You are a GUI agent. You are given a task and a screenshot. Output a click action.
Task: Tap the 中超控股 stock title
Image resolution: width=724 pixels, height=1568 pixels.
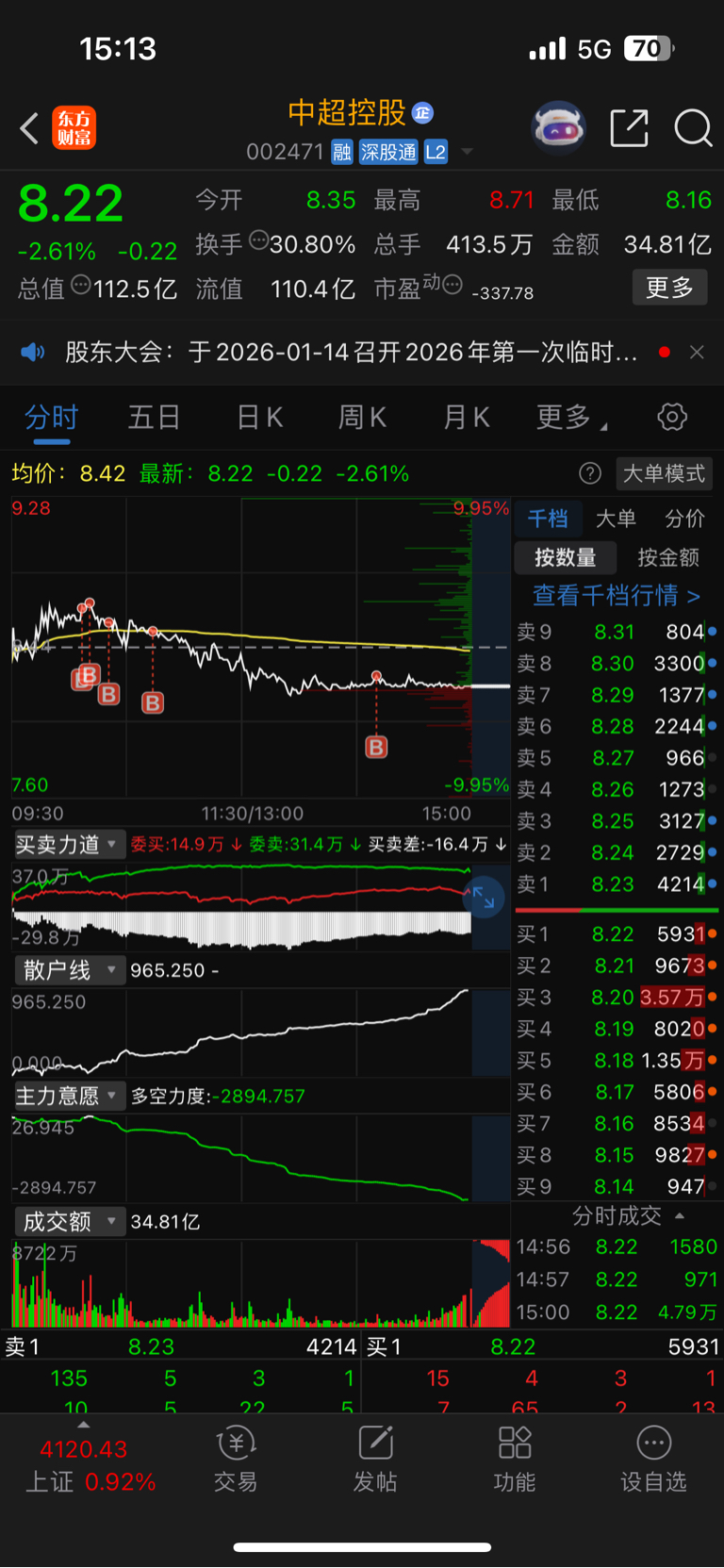(x=347, y=113)
